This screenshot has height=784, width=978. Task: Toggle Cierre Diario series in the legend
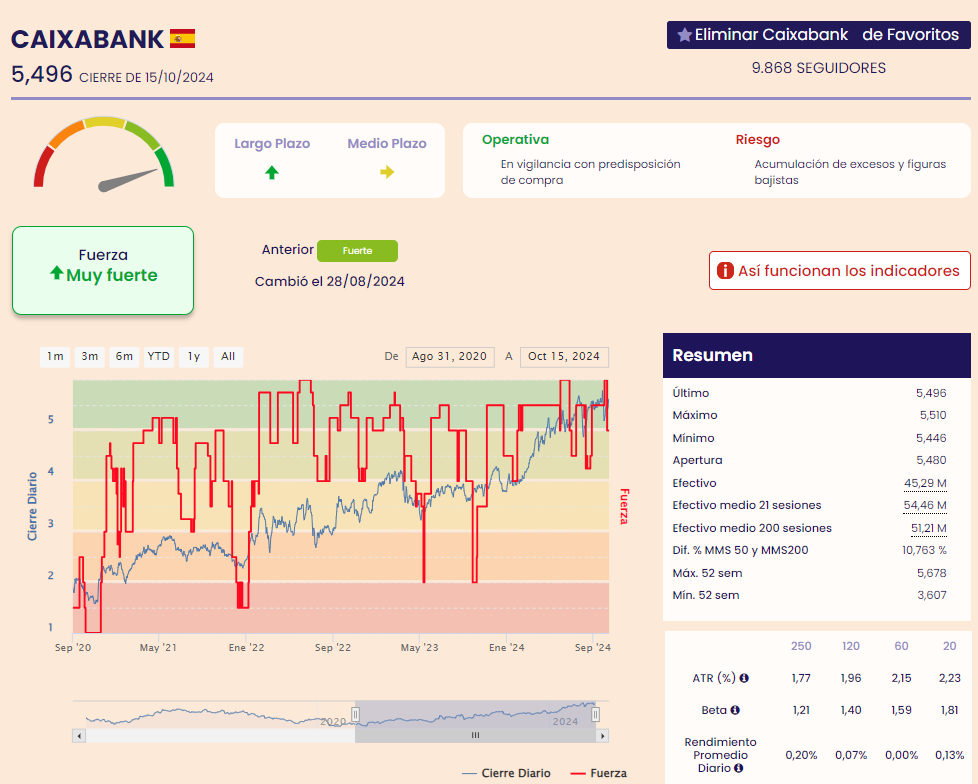[x=506, y=773]
